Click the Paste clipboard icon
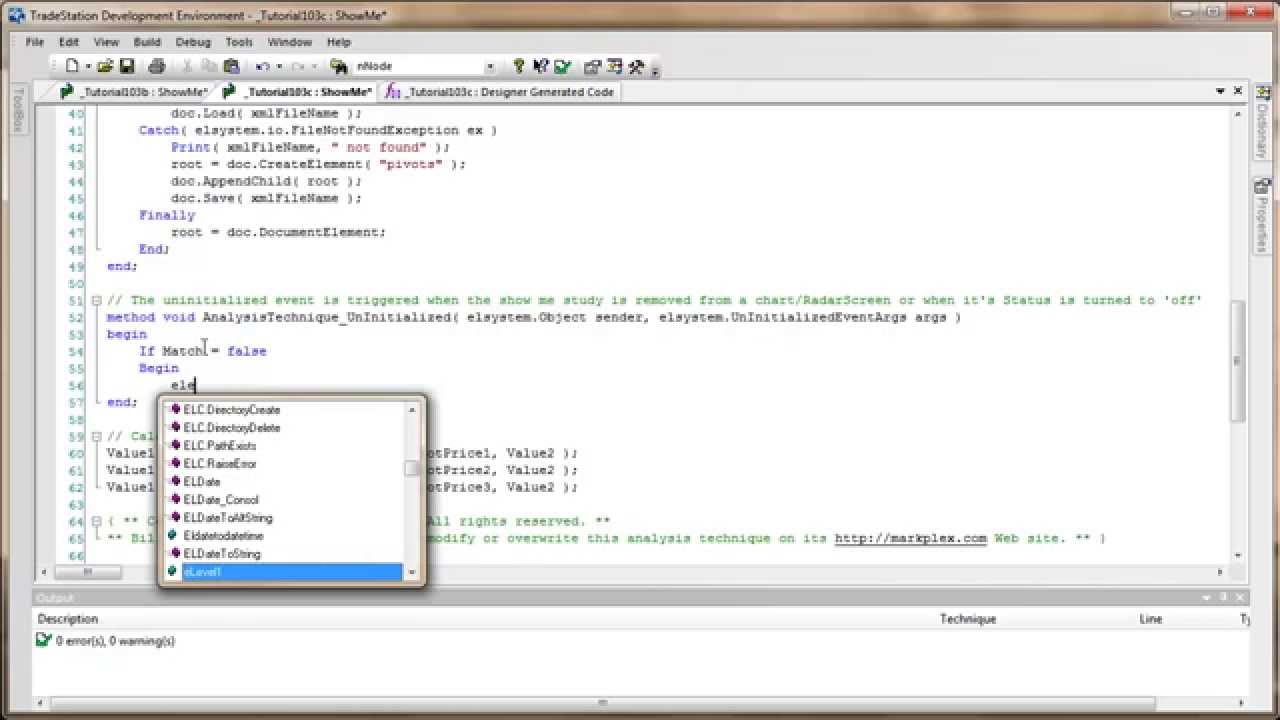The height and width of the screenshot is (720, 1280). 232,67
